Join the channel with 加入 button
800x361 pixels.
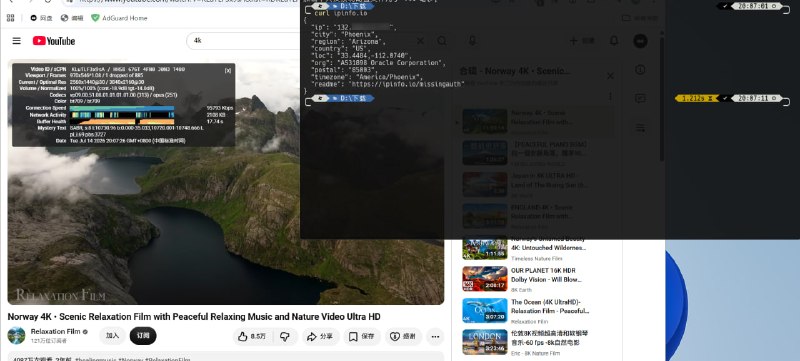112,336
